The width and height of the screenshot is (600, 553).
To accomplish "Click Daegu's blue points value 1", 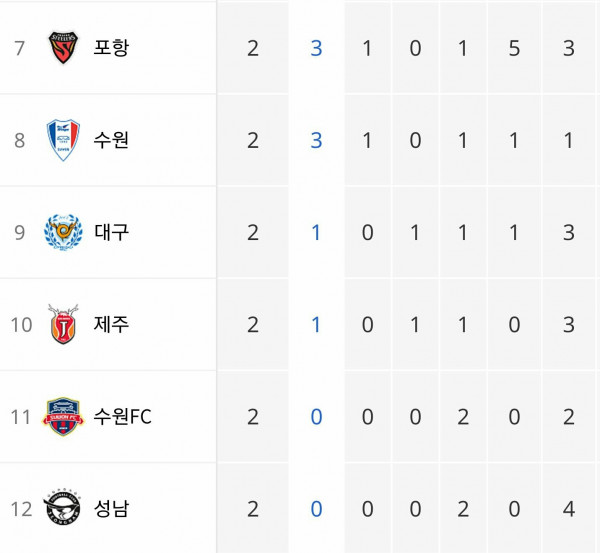I will coord(316,233).
